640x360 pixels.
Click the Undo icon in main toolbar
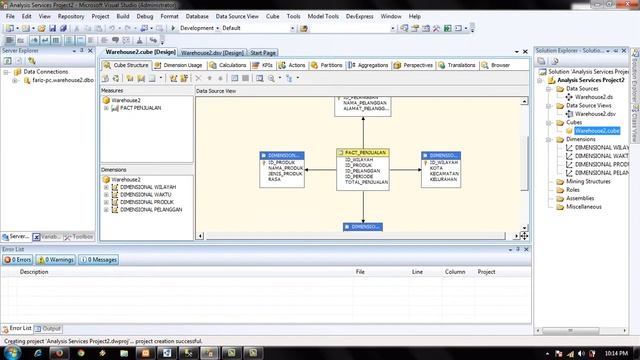point(112,28)
